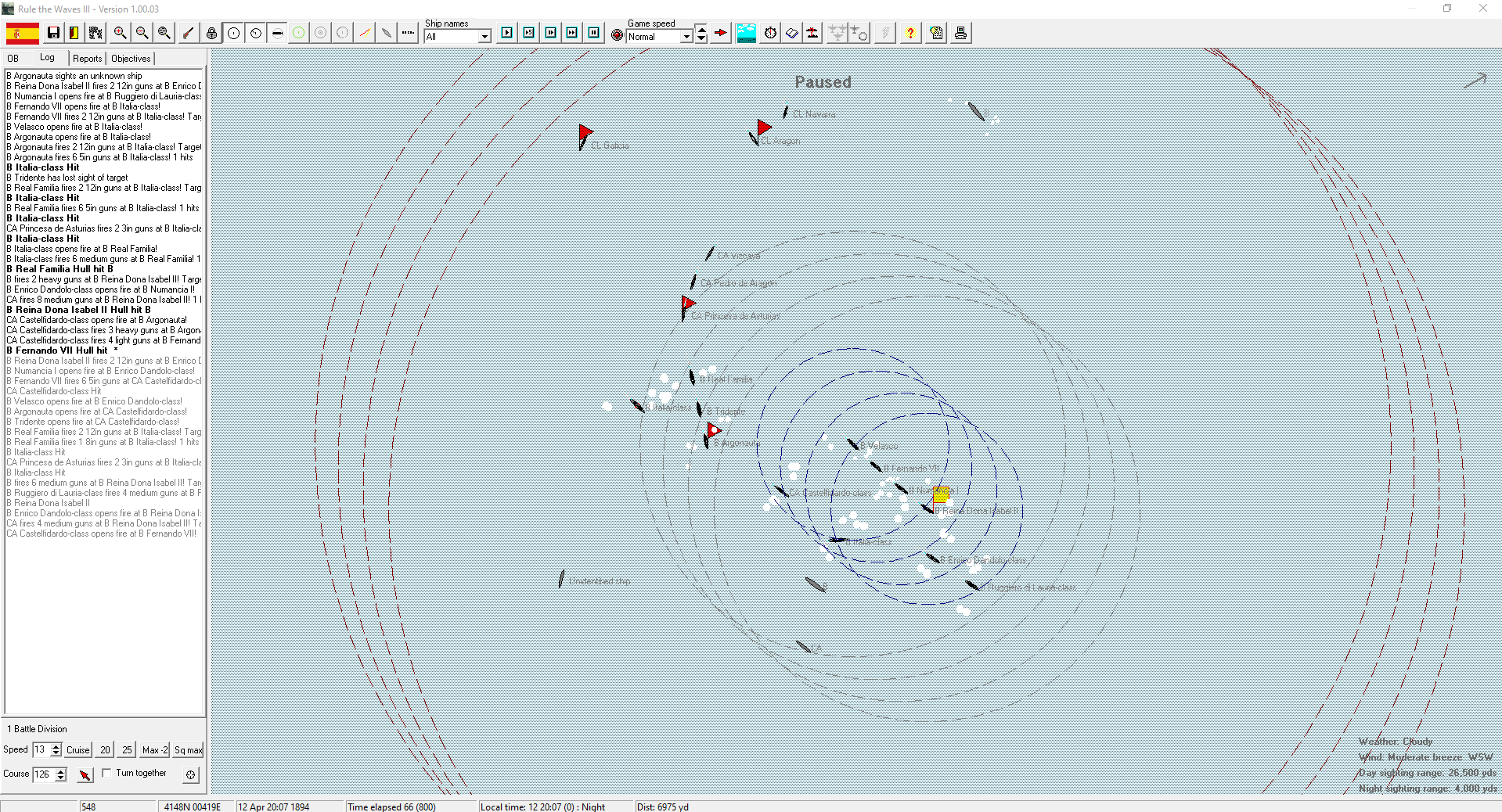
Task: Click the Course input field
Action: [x=42, y=774]
